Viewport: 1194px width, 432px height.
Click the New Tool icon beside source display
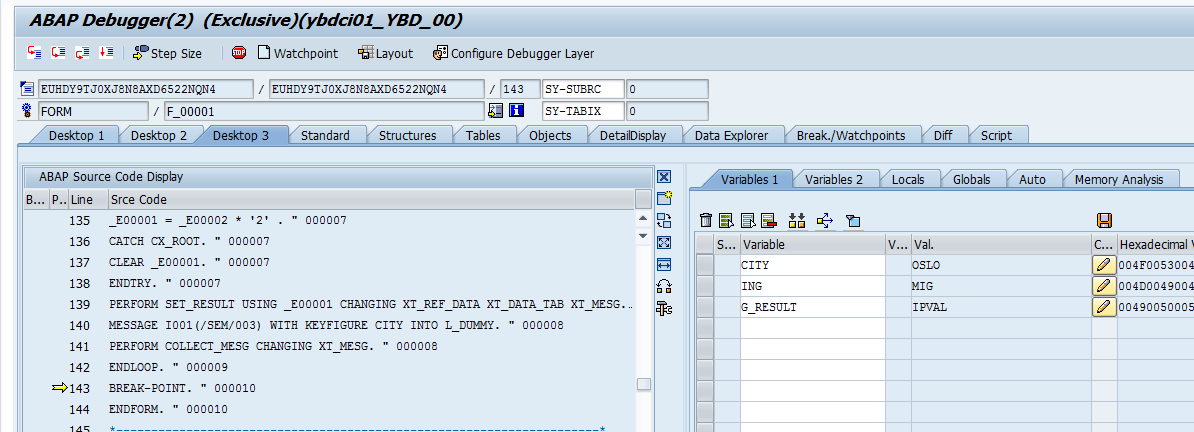click(x=664, y=199)
